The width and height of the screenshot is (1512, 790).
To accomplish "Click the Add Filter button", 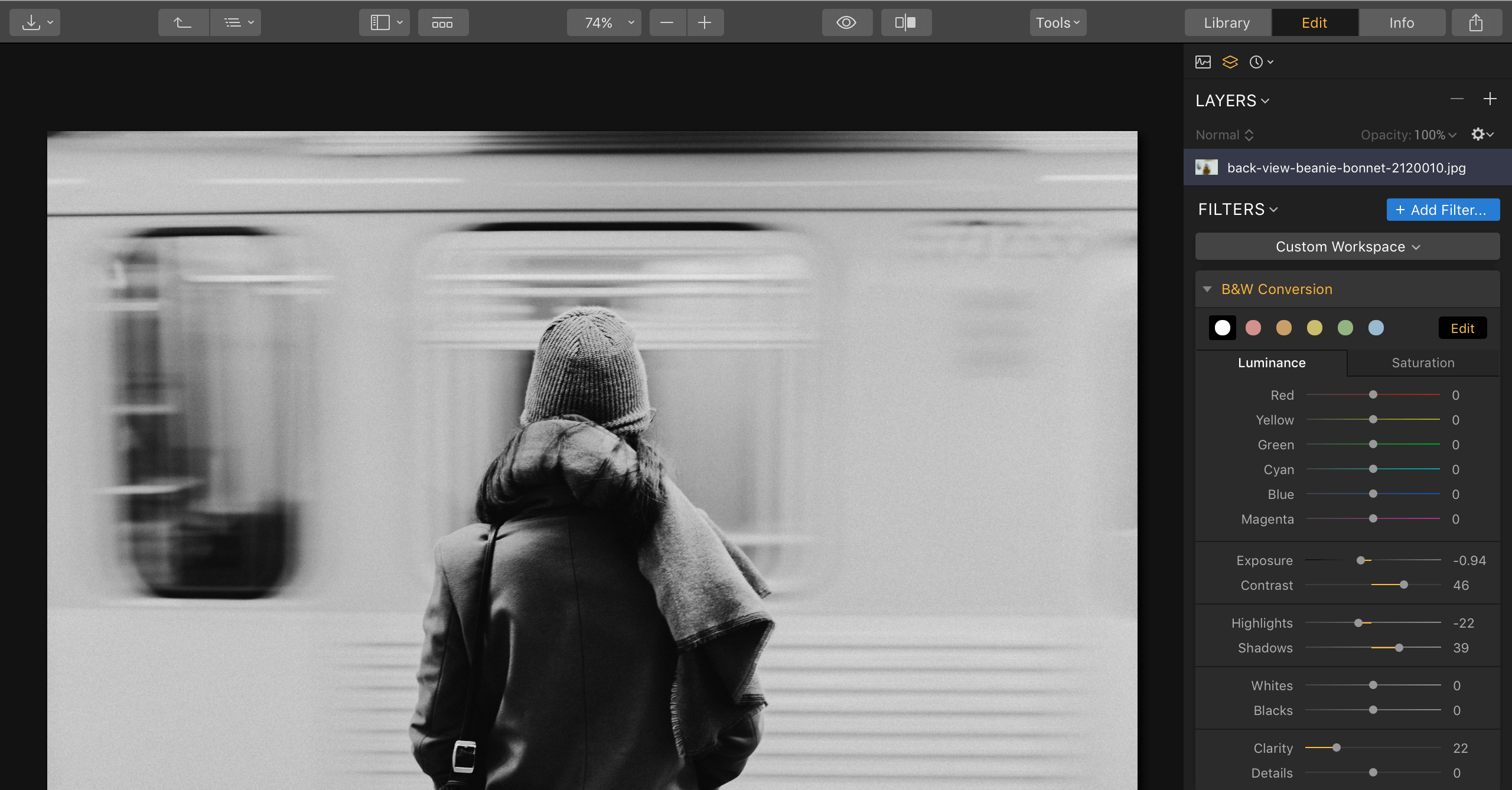I will [x=1443, y=210].
